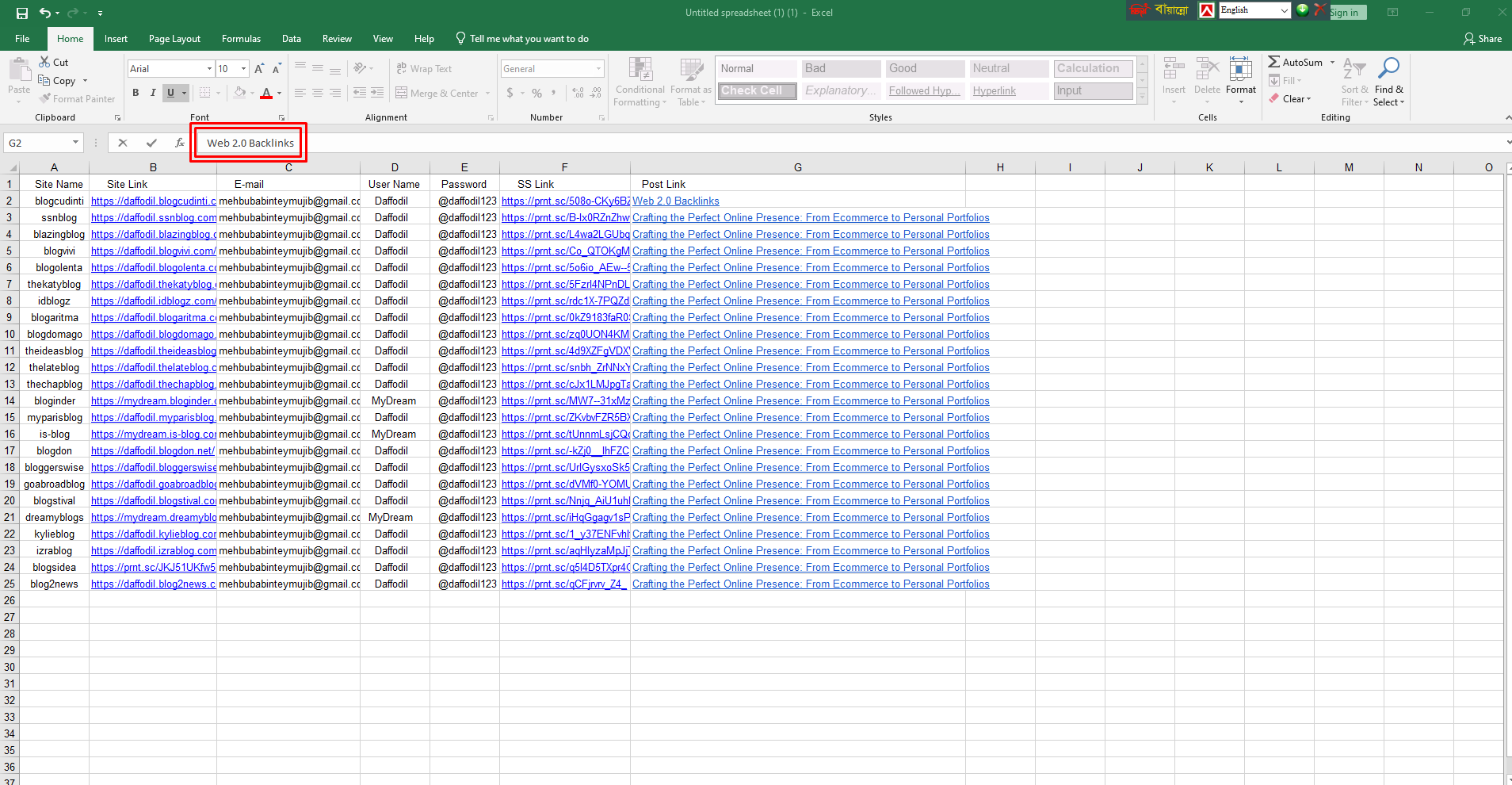Toggle Italic formatting

[153, 93]
